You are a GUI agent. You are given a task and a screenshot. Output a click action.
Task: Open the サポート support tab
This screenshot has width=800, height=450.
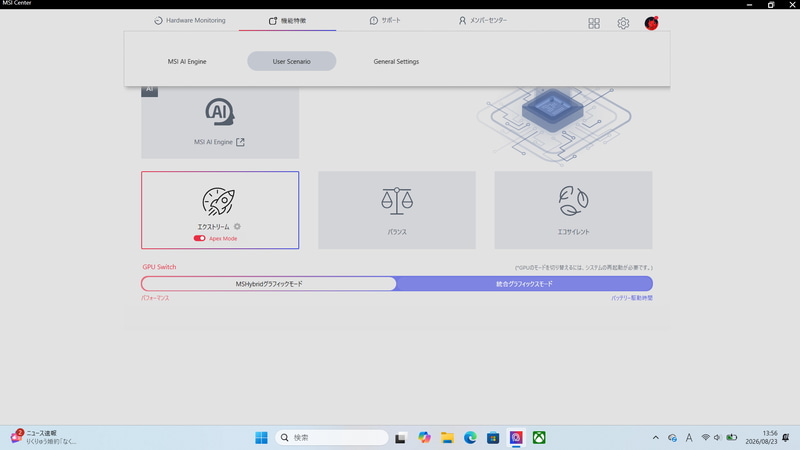[385, 20]
